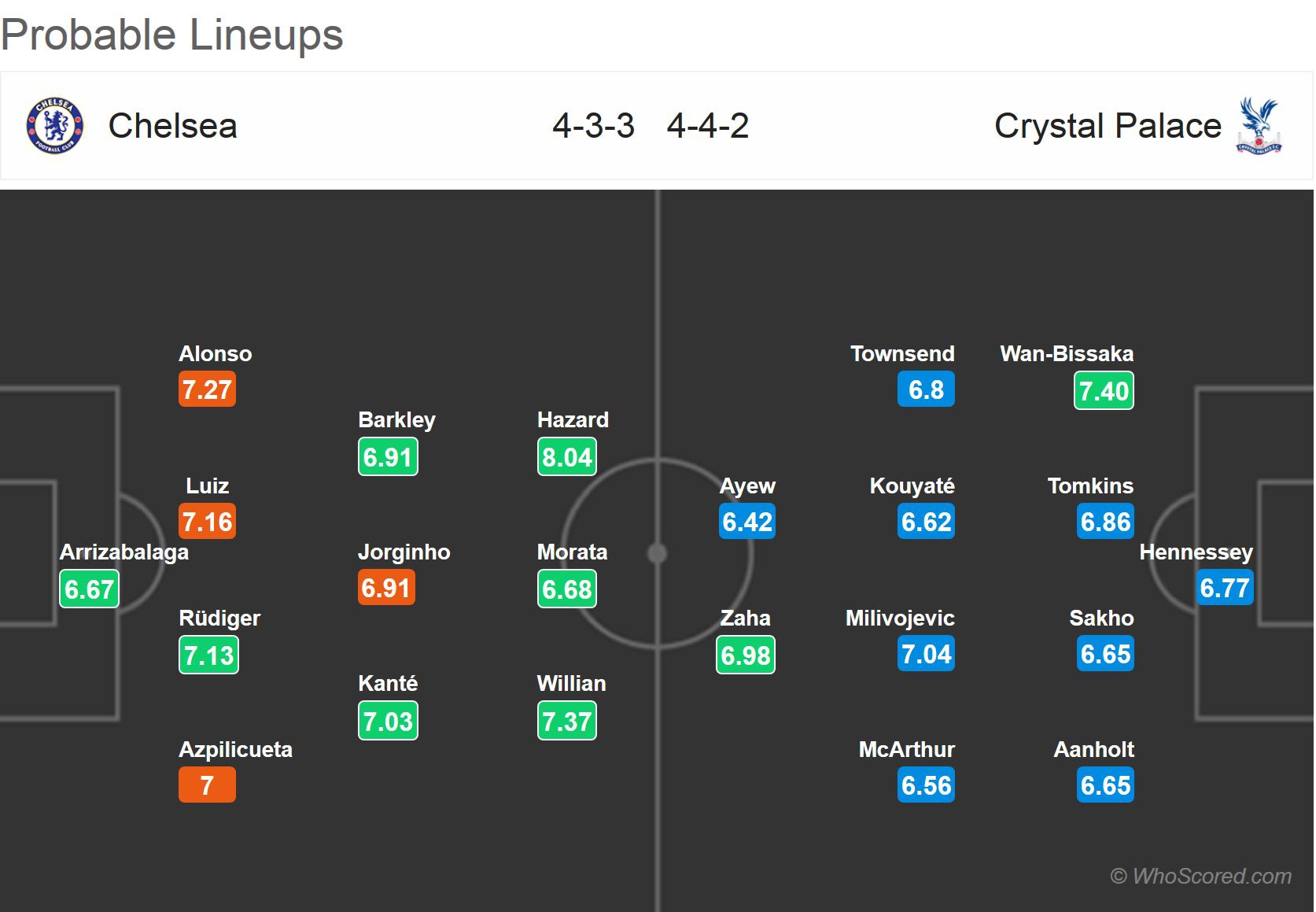Click Arrizabalaga's 6.67 rating badge

89,589
